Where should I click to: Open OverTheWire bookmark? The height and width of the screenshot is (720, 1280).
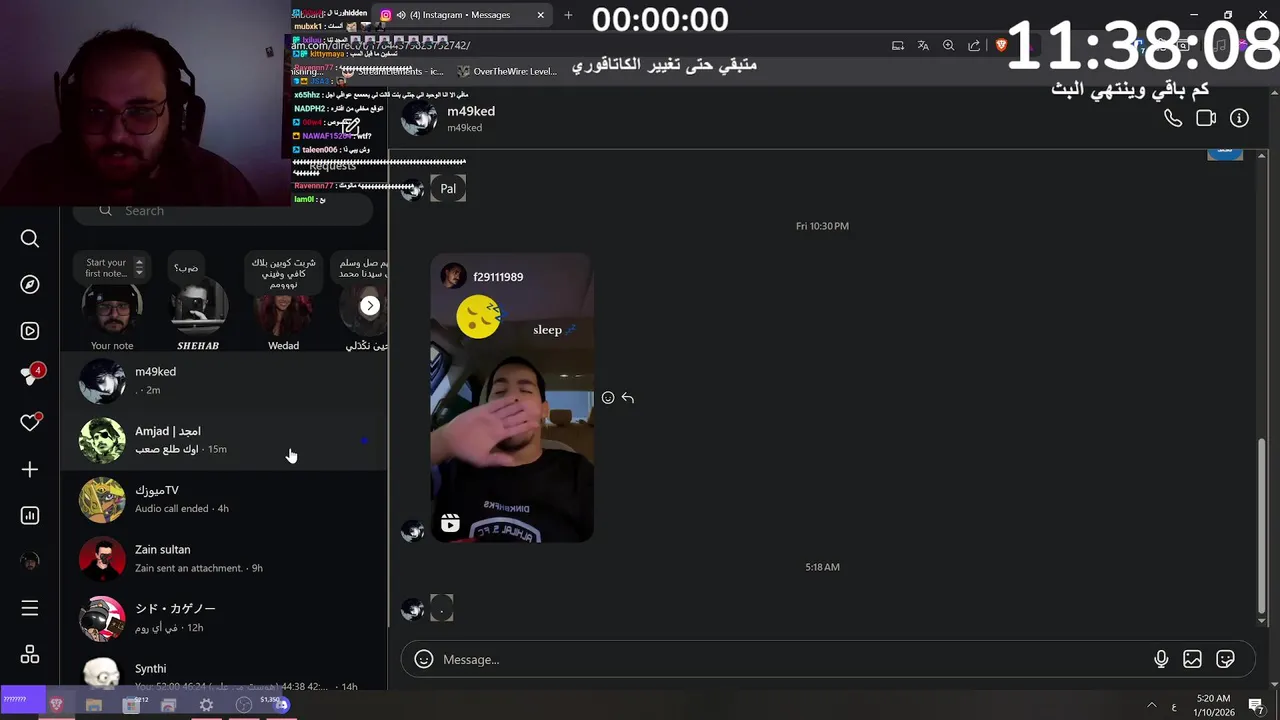pyautogui.click(x=507, y=71)
